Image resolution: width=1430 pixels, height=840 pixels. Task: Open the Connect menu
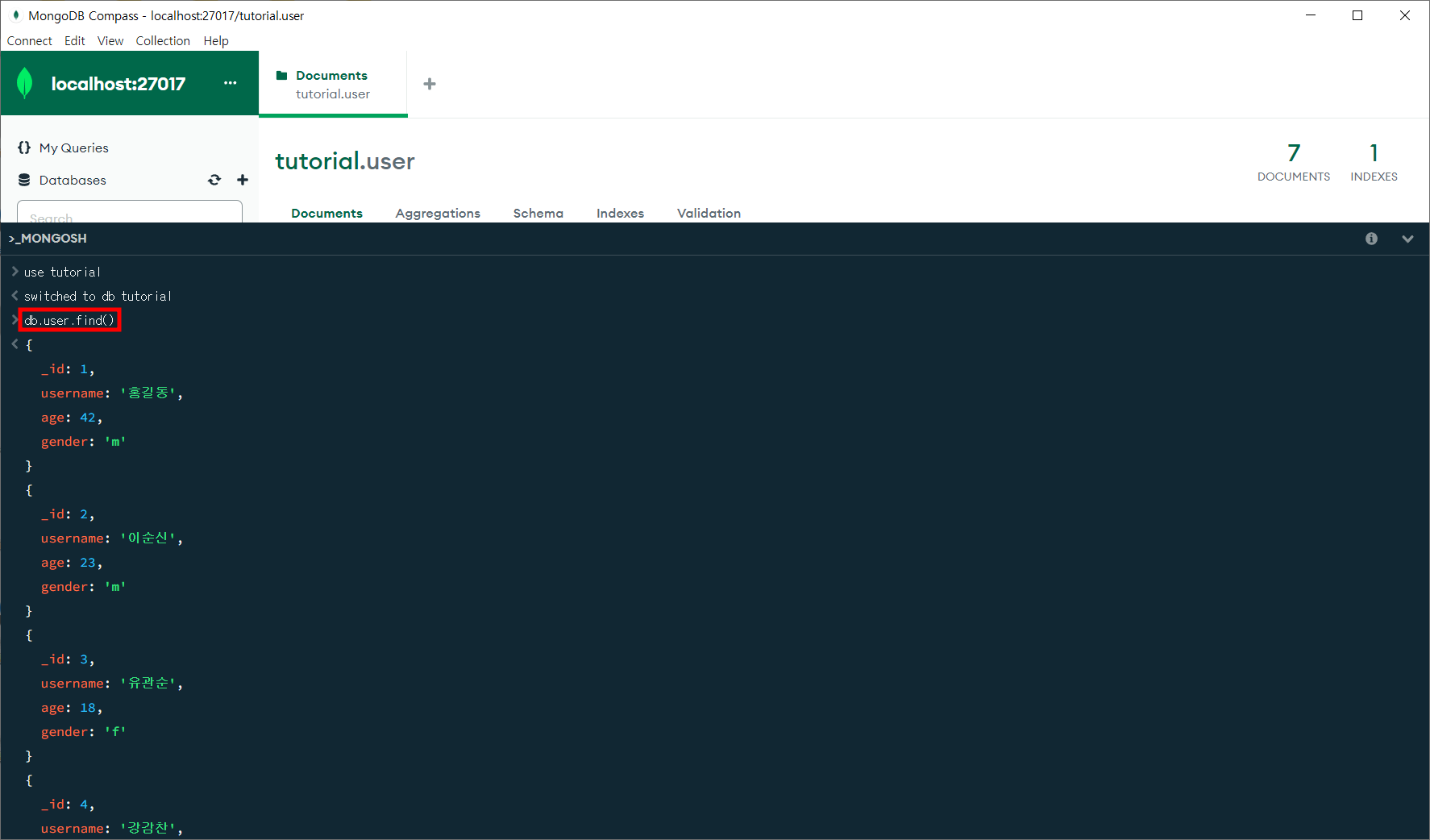tap(30, 41)
